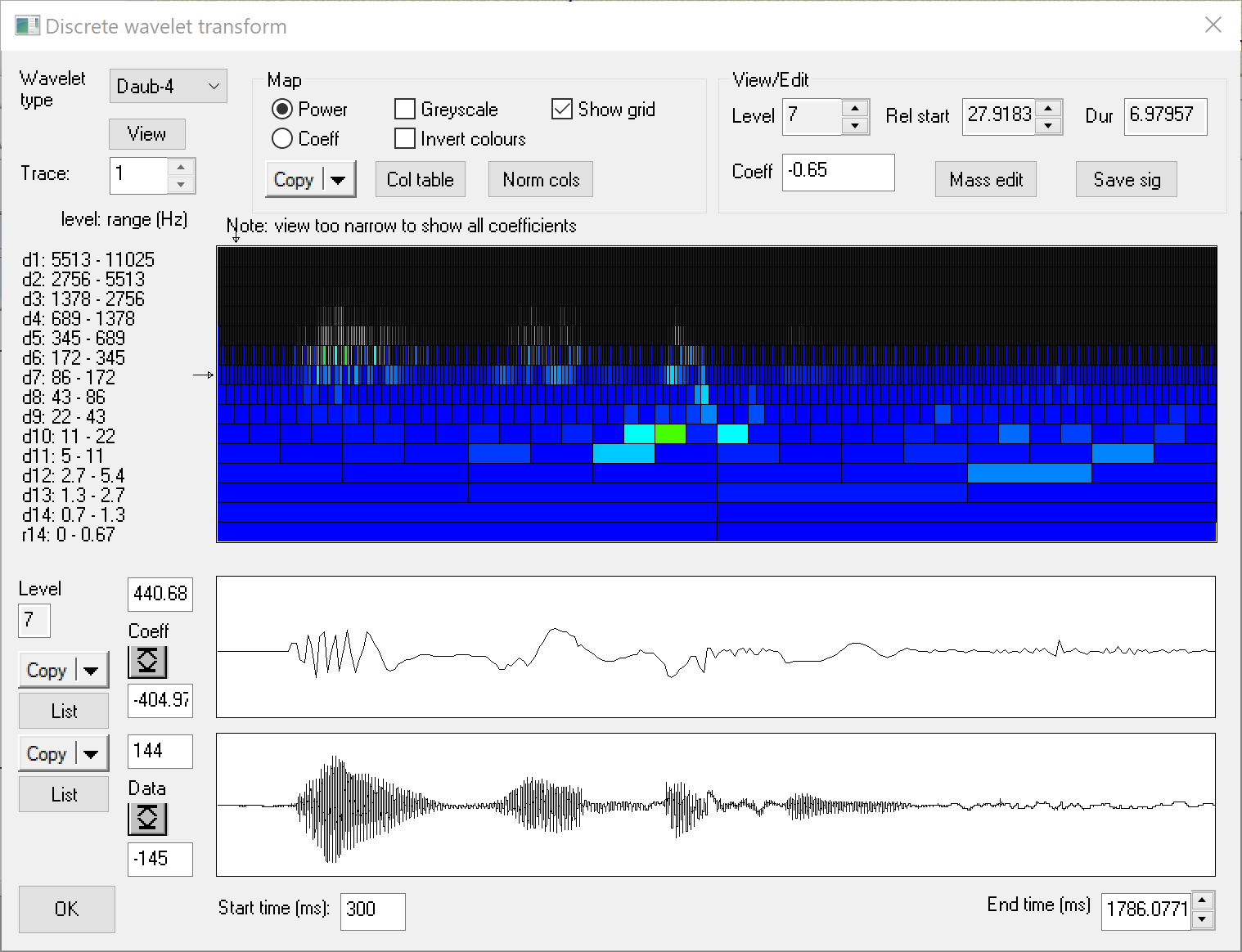
Task: Open the Wavelet type Daub-4 dropdown
Action: (x=168, y=87)
